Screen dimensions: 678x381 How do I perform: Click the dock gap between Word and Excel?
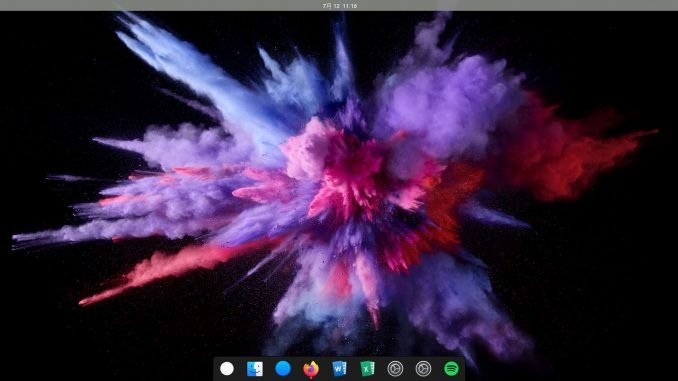point(353,368)
